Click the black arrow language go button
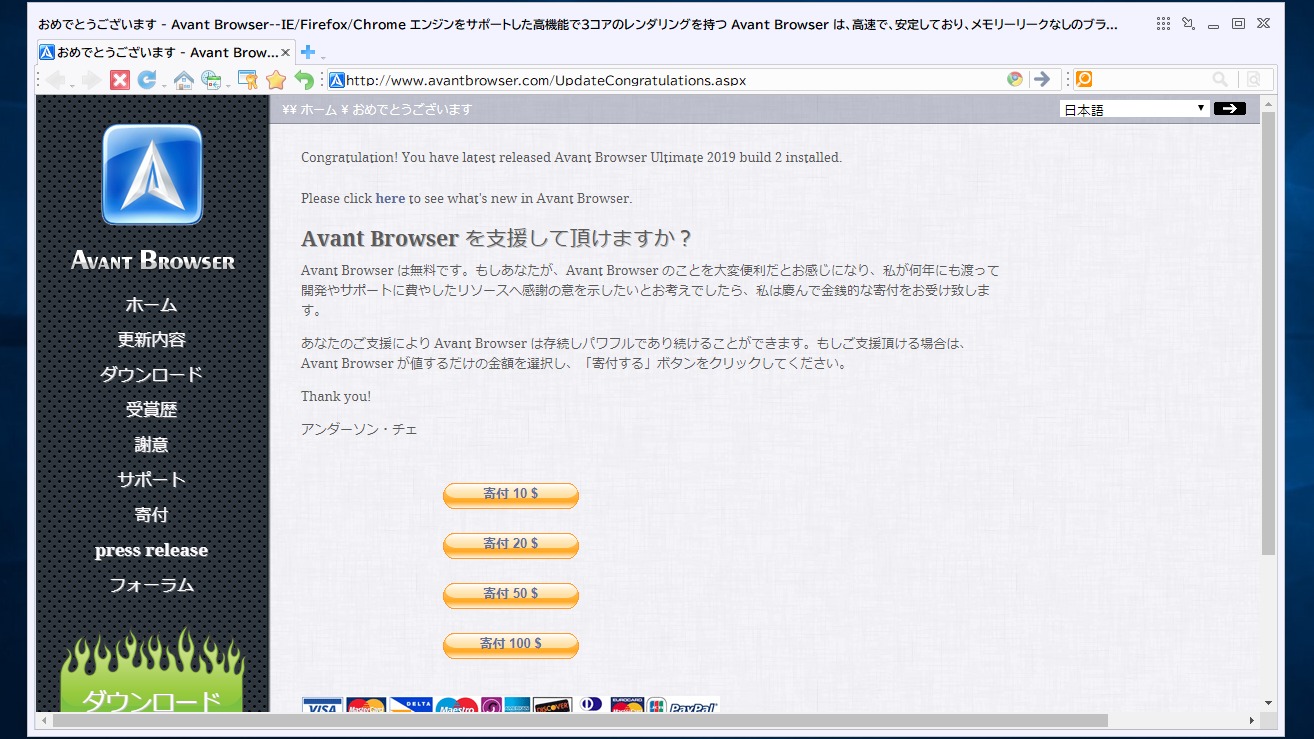1314x739 pixels. (1230, 109)
